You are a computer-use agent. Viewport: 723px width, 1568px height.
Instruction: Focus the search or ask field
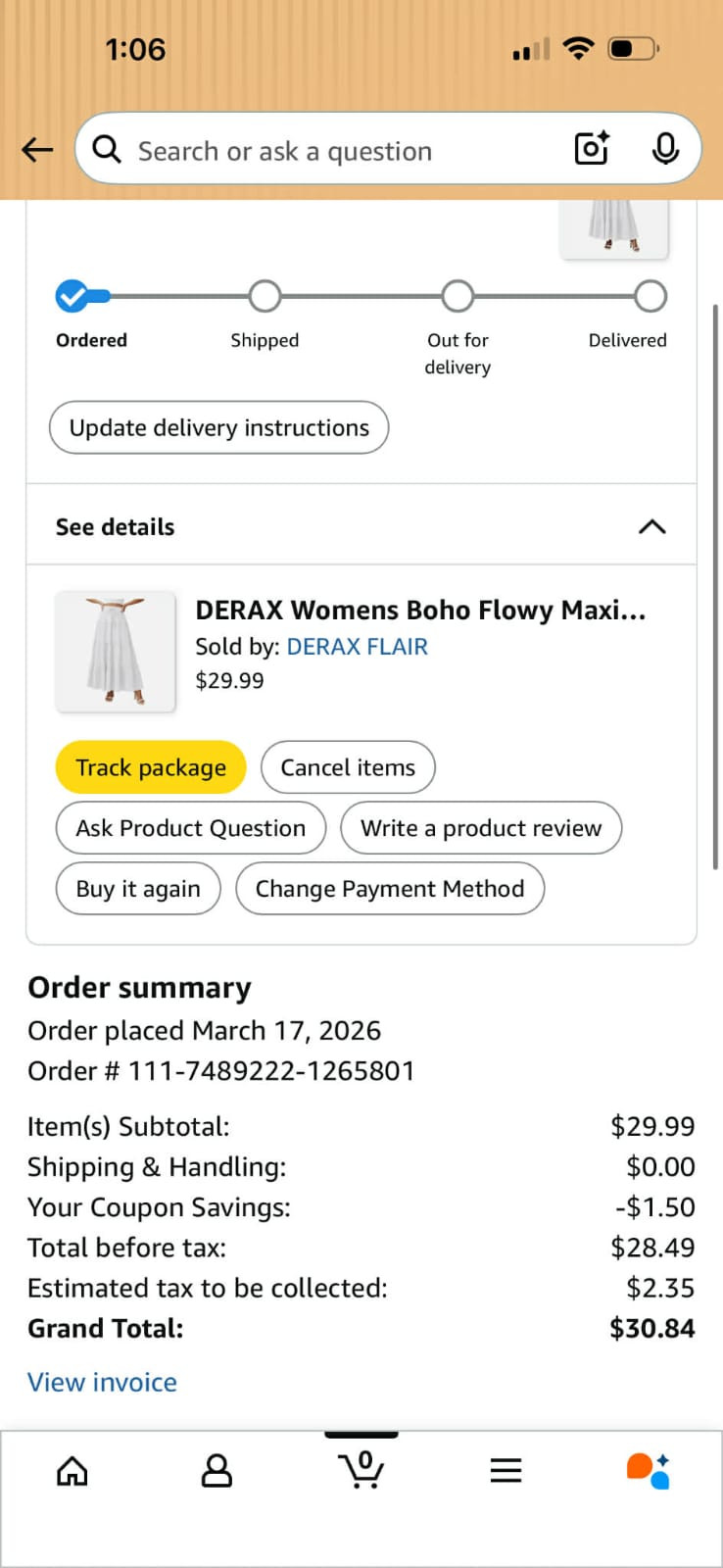[333, 151]
